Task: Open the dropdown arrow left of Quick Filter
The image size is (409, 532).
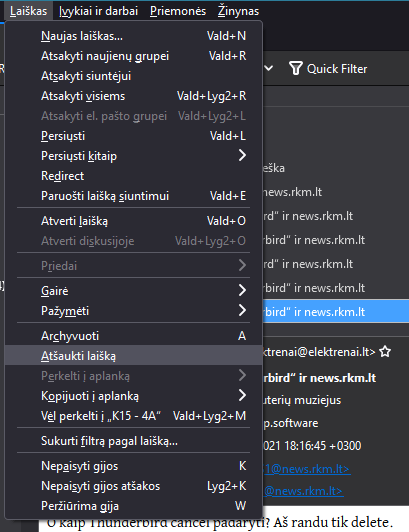Action: 268,69
